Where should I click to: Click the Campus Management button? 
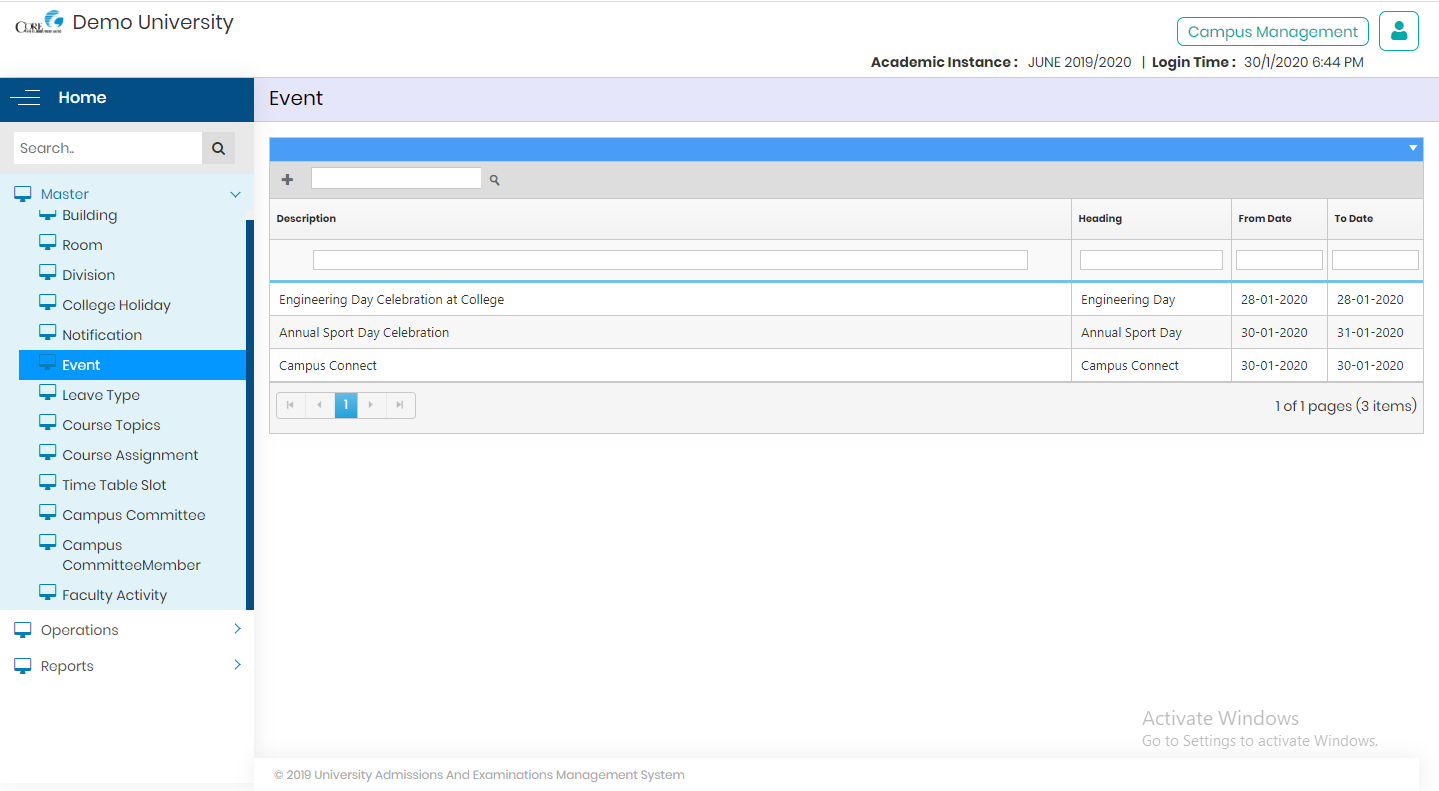pos(1272,32)
